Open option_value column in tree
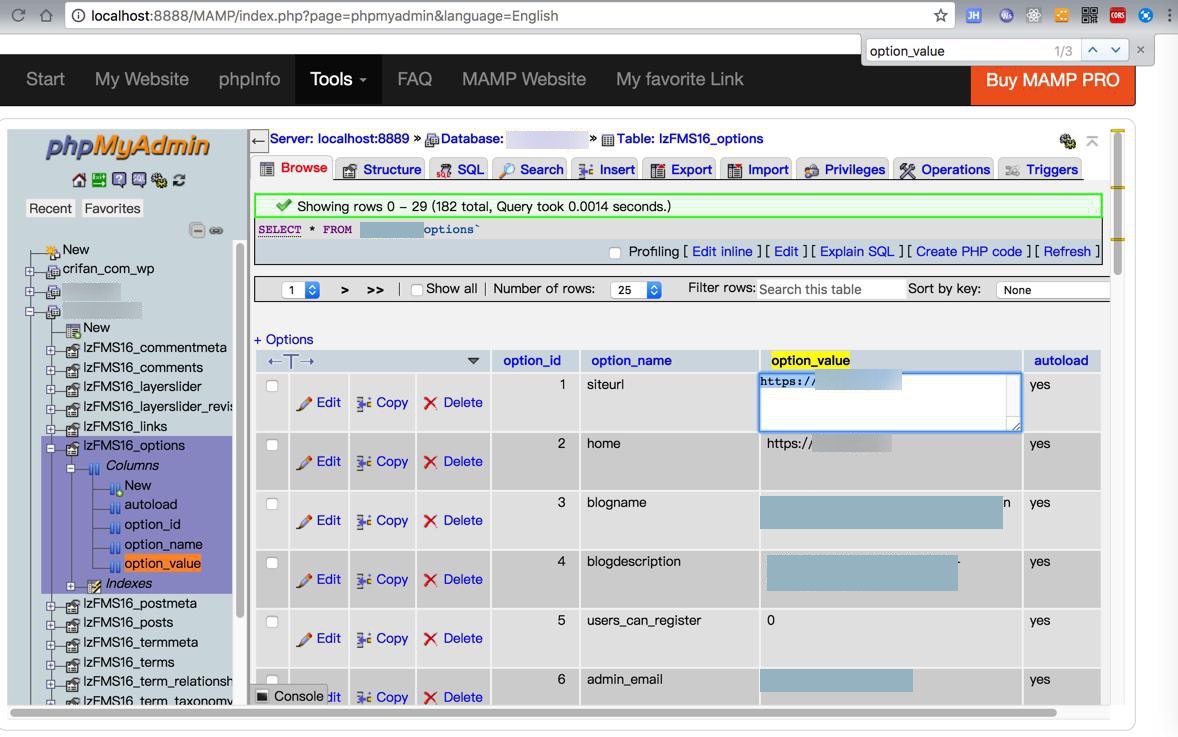1178x737 pixels. point(162,563)
